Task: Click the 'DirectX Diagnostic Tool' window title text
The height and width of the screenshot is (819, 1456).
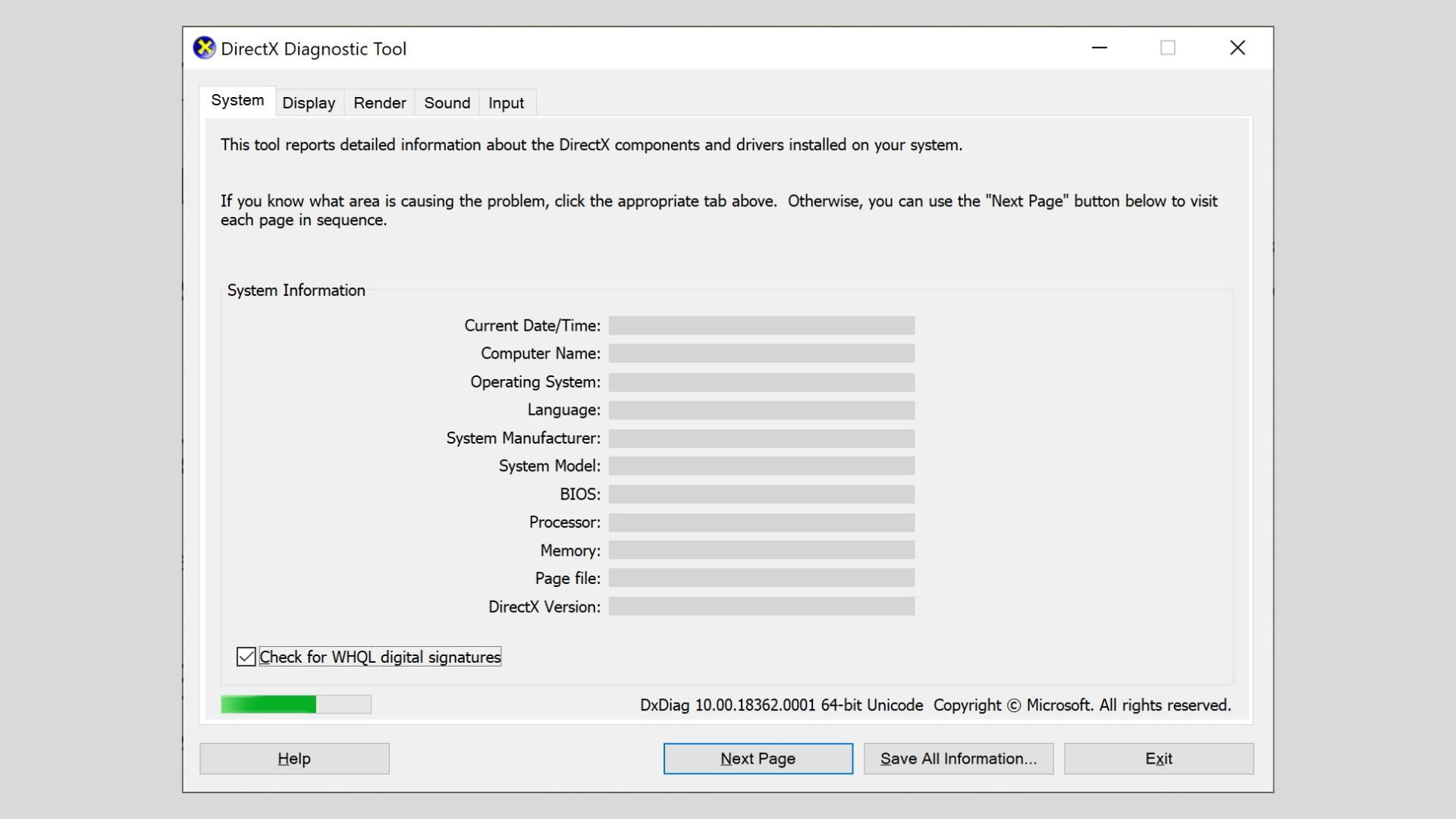Action: pyautogui.click(x=313, y=49)
